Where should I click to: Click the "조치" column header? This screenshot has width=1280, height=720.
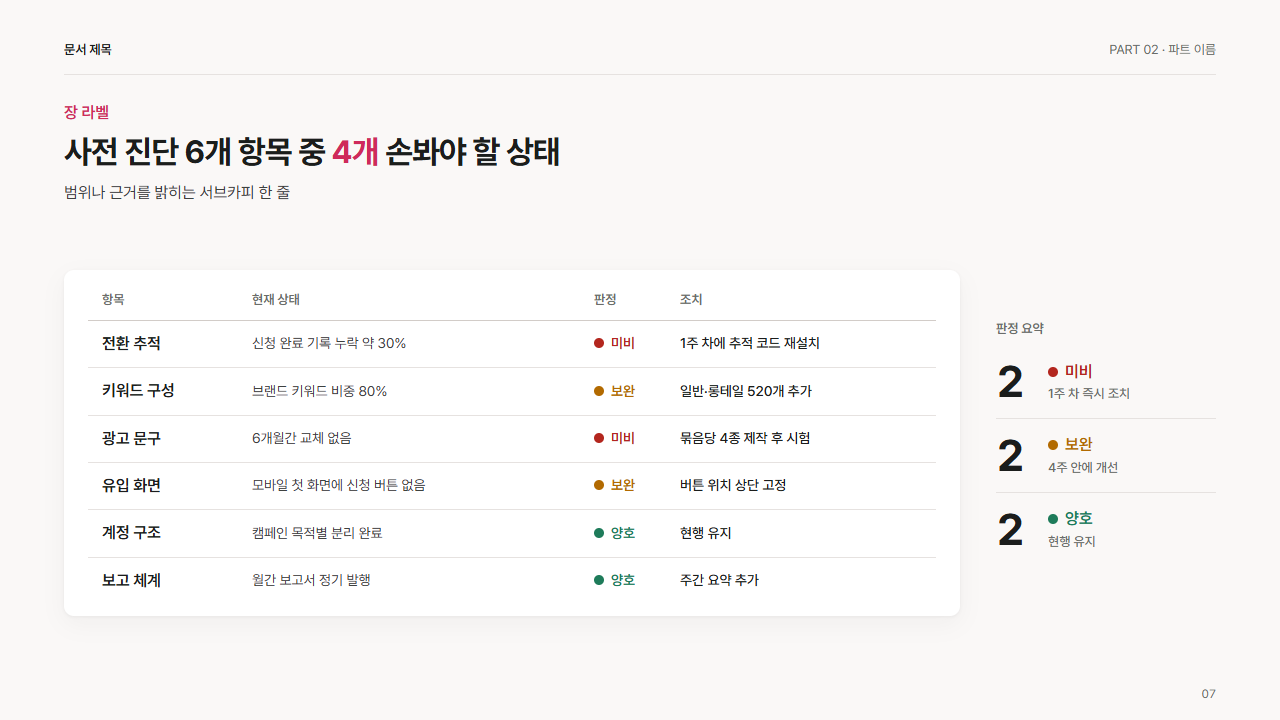pos(691,299)
